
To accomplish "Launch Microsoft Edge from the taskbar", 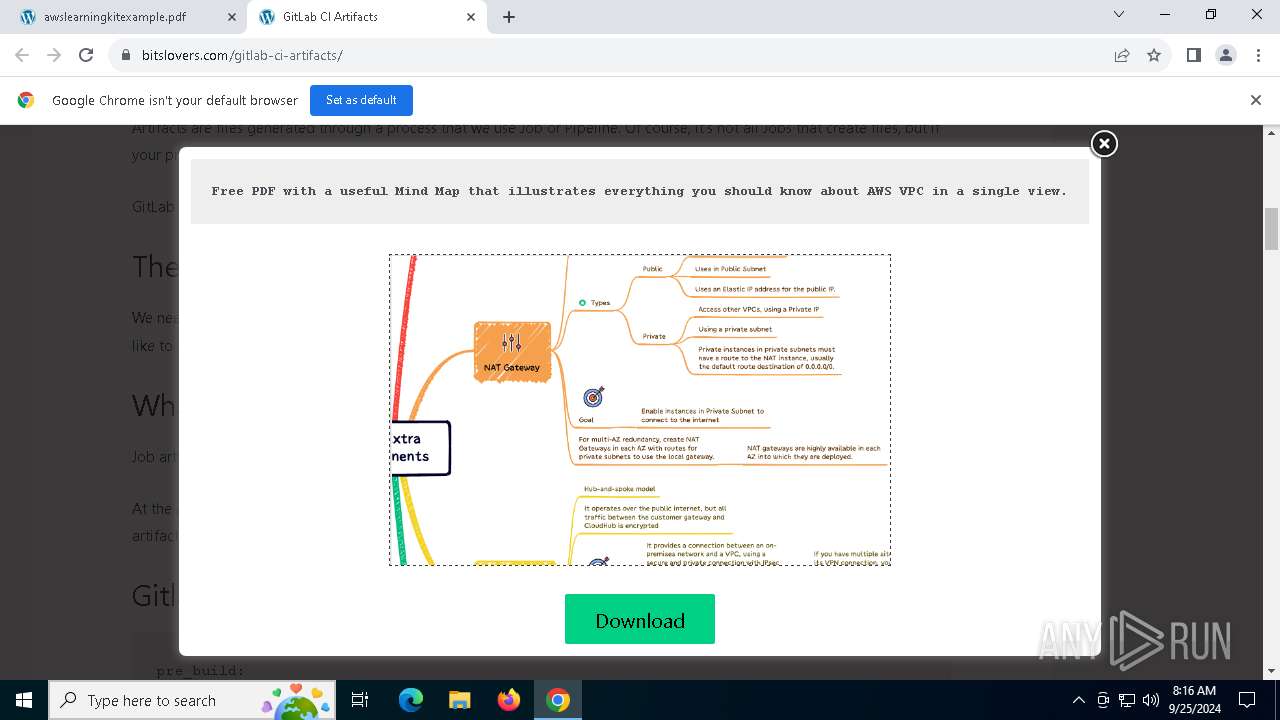I will click(411, 700).
